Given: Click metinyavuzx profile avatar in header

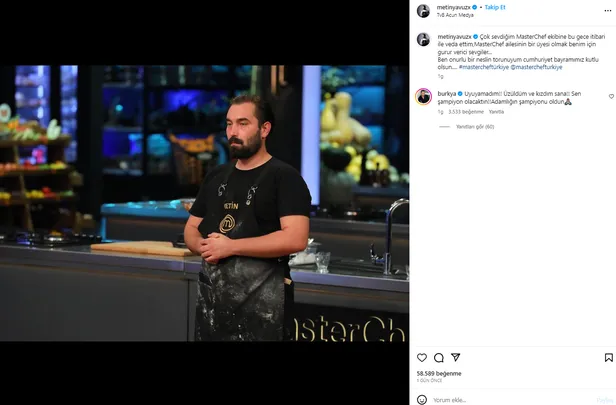Looking at the screenshot, I should 424,11.
